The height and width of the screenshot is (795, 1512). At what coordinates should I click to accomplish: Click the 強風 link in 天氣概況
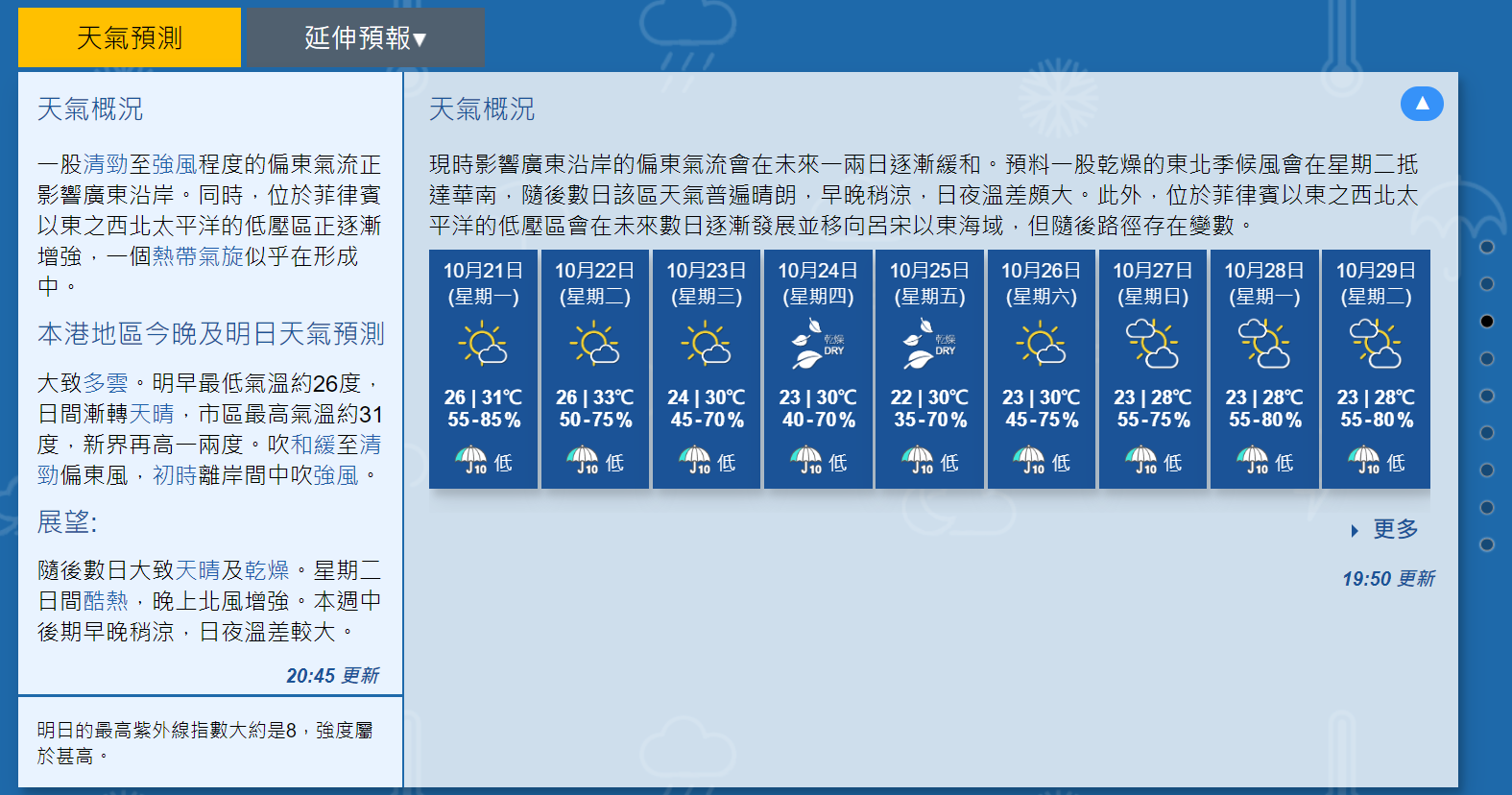pyautogui.click(x=175, y=164)
